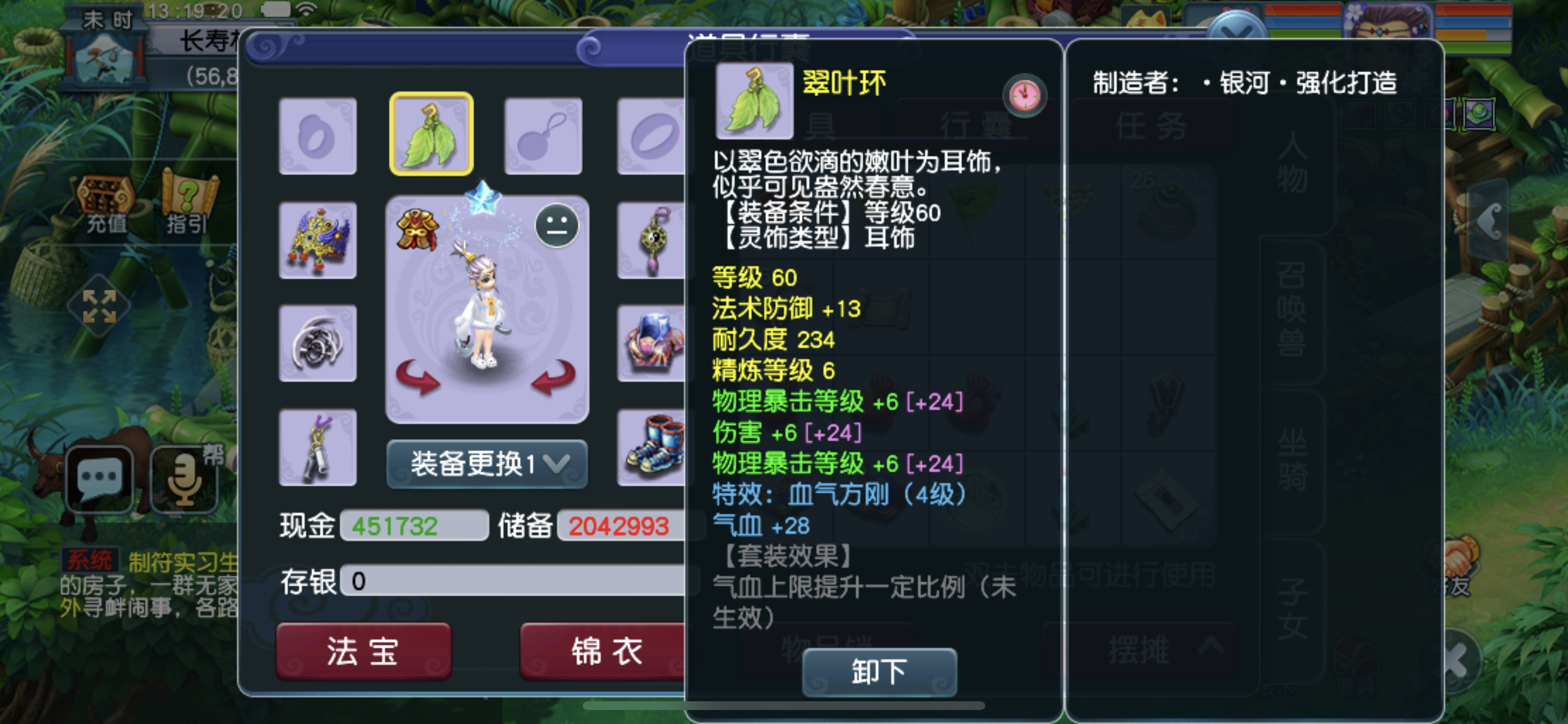Open the winged golden helmet equipment slot
The width and height of the screenshot is (1568, 724).
tap(318, 240)
